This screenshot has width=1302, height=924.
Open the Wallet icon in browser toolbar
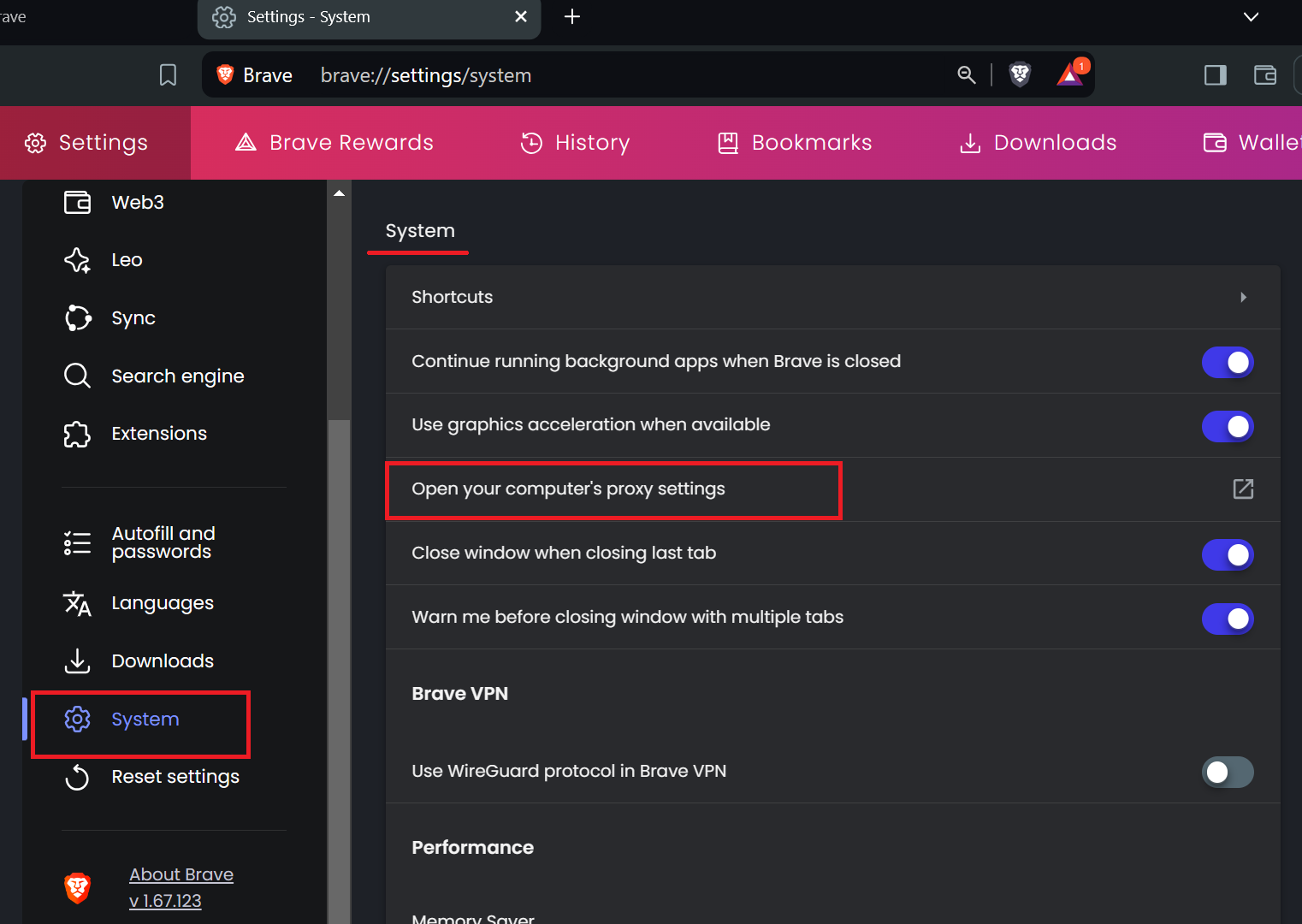point(1265,75)
